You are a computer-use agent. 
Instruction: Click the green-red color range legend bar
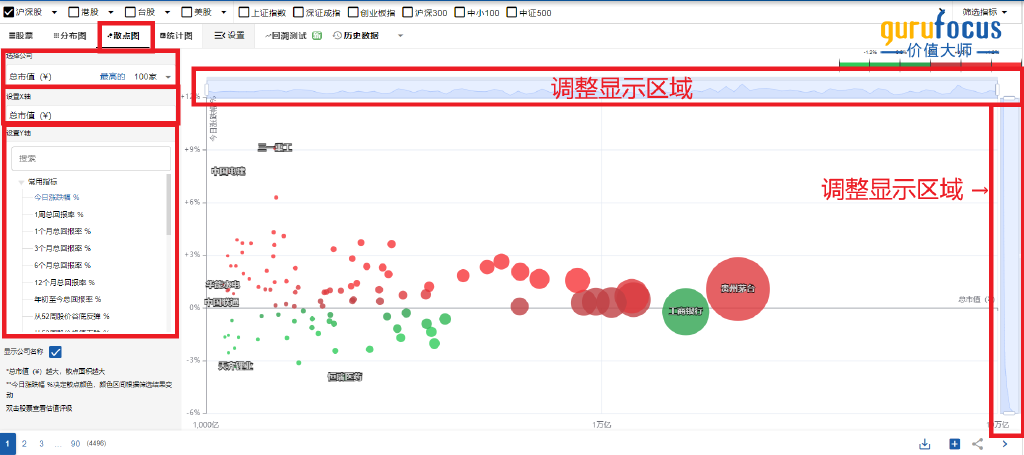(929, 63)
